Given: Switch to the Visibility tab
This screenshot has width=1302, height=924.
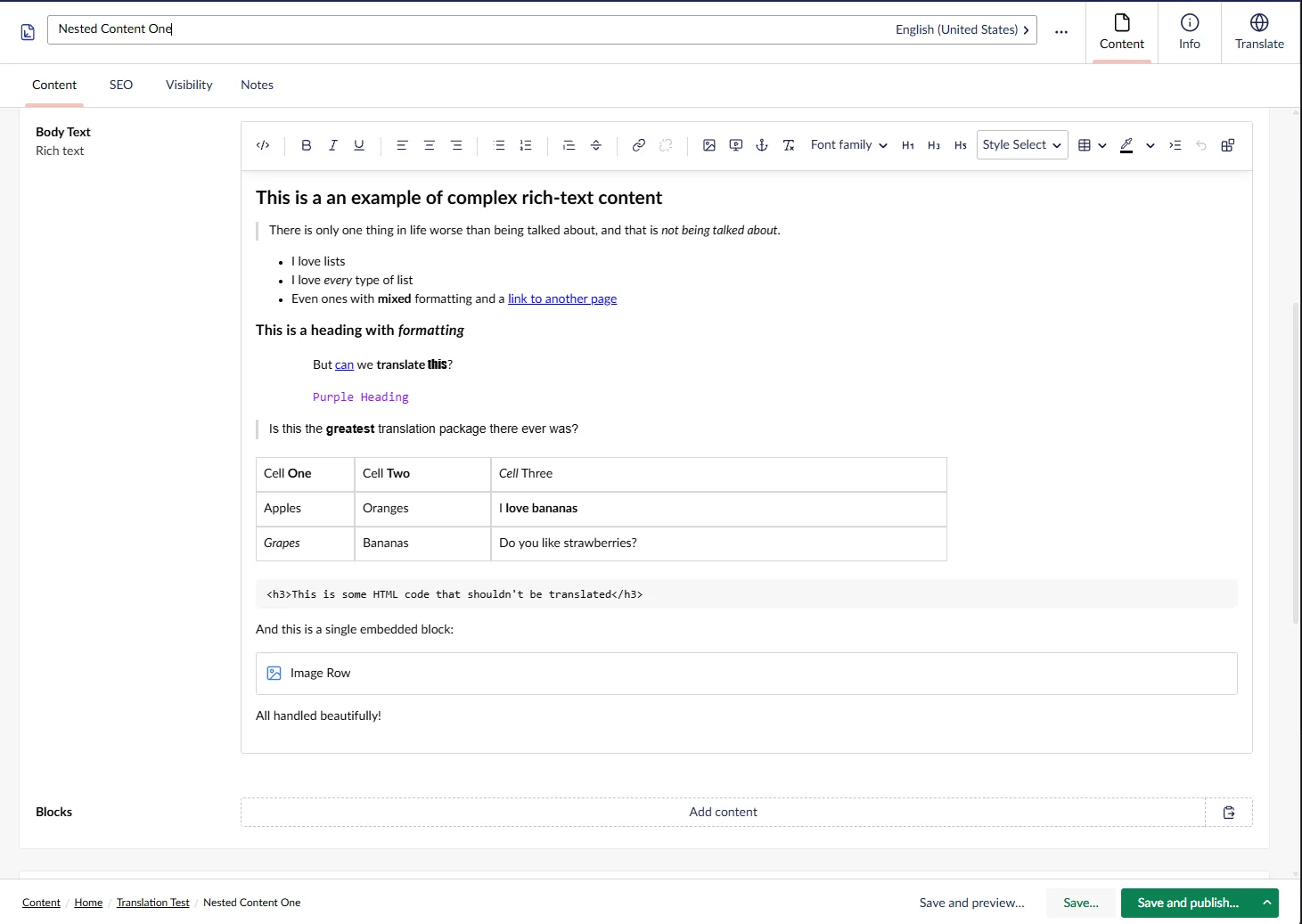Looking at the screenshot, I should pos(189,85).
